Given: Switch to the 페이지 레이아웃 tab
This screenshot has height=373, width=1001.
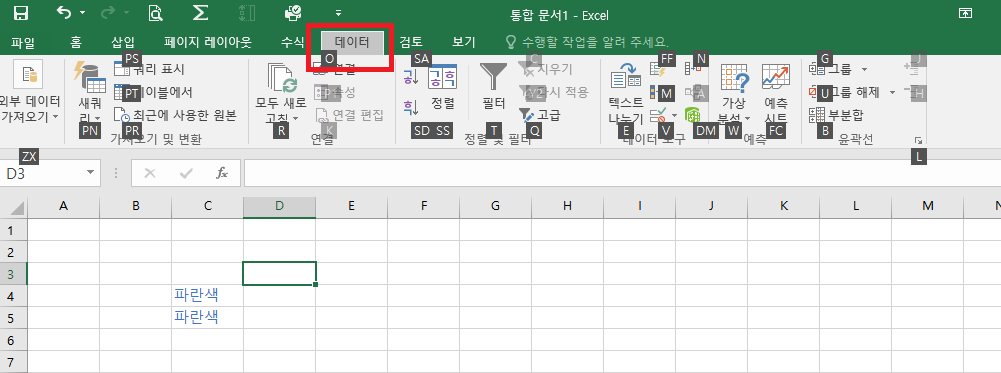Looking at the screenshot, I should pos(207,43).
